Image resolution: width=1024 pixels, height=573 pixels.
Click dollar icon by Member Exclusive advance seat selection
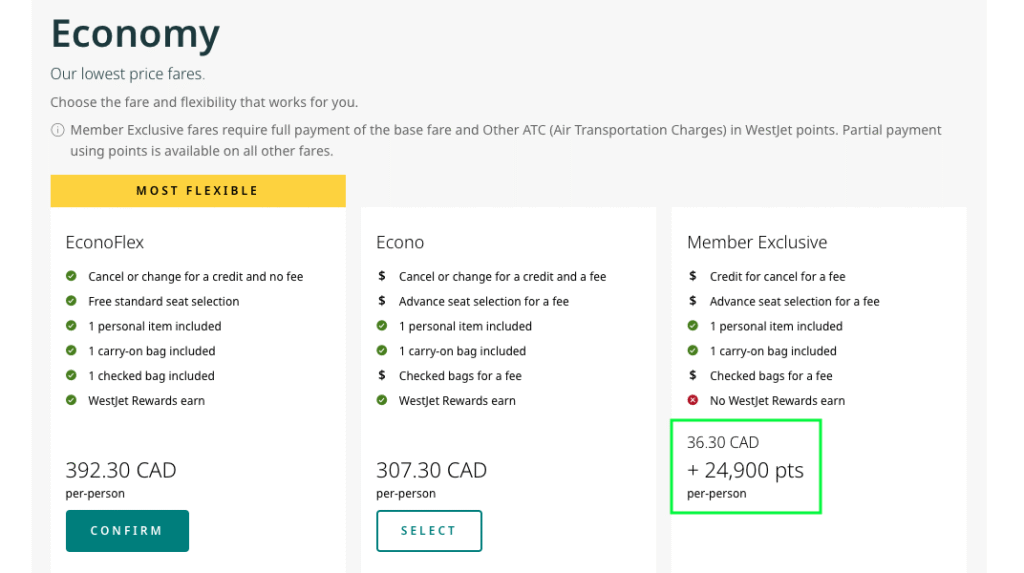(693, 301)
